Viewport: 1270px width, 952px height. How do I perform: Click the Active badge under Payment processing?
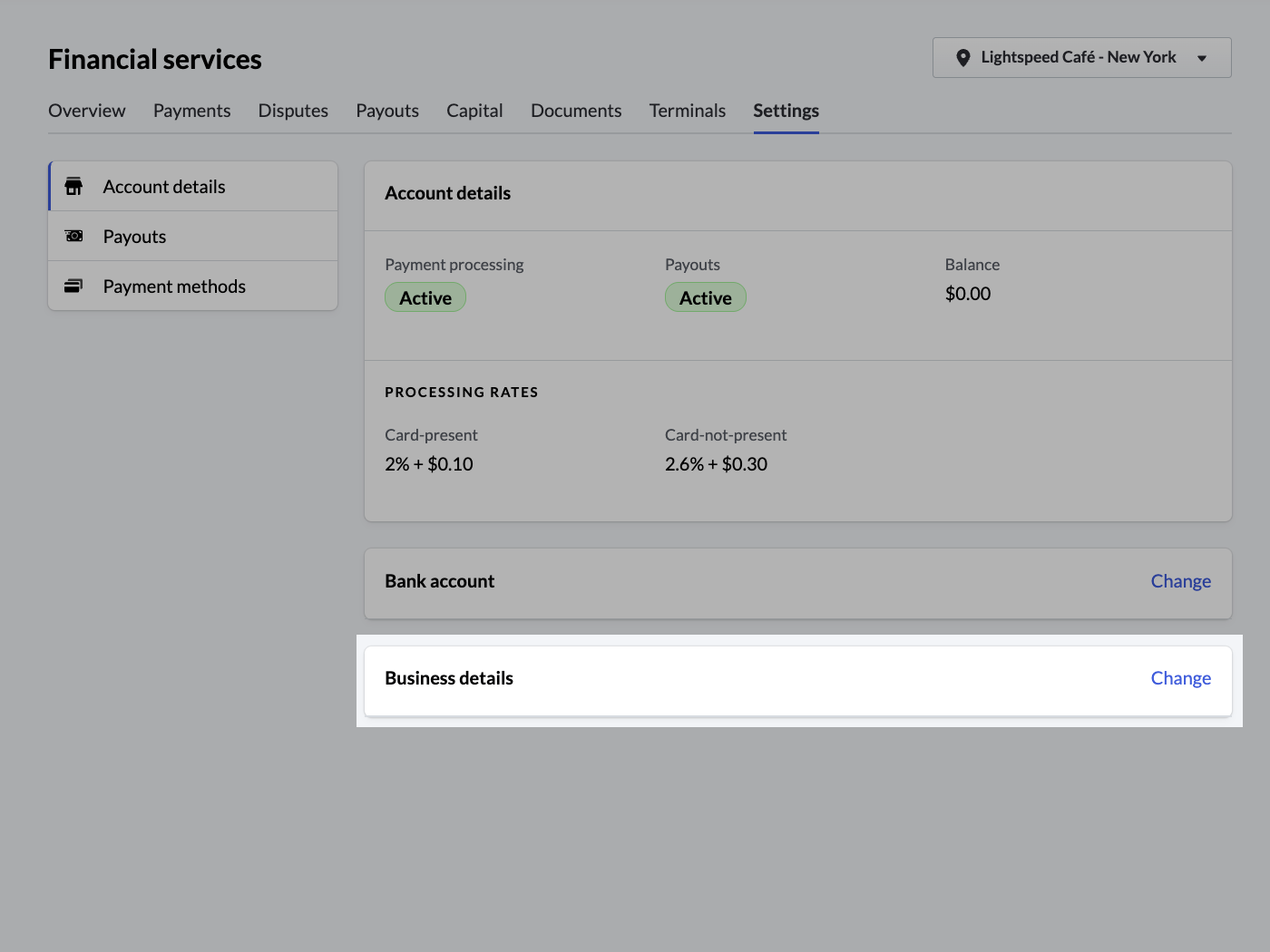(x=425, y=296)
